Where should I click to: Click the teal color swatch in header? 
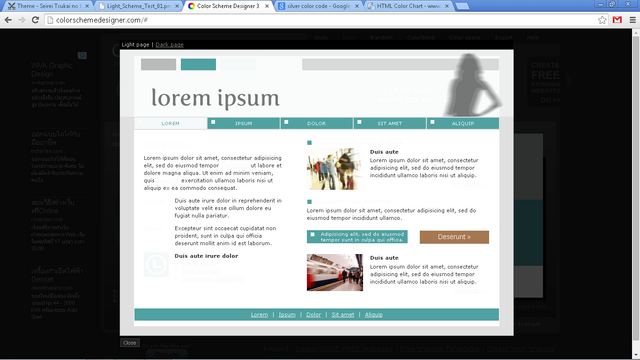tap(198, 64)
